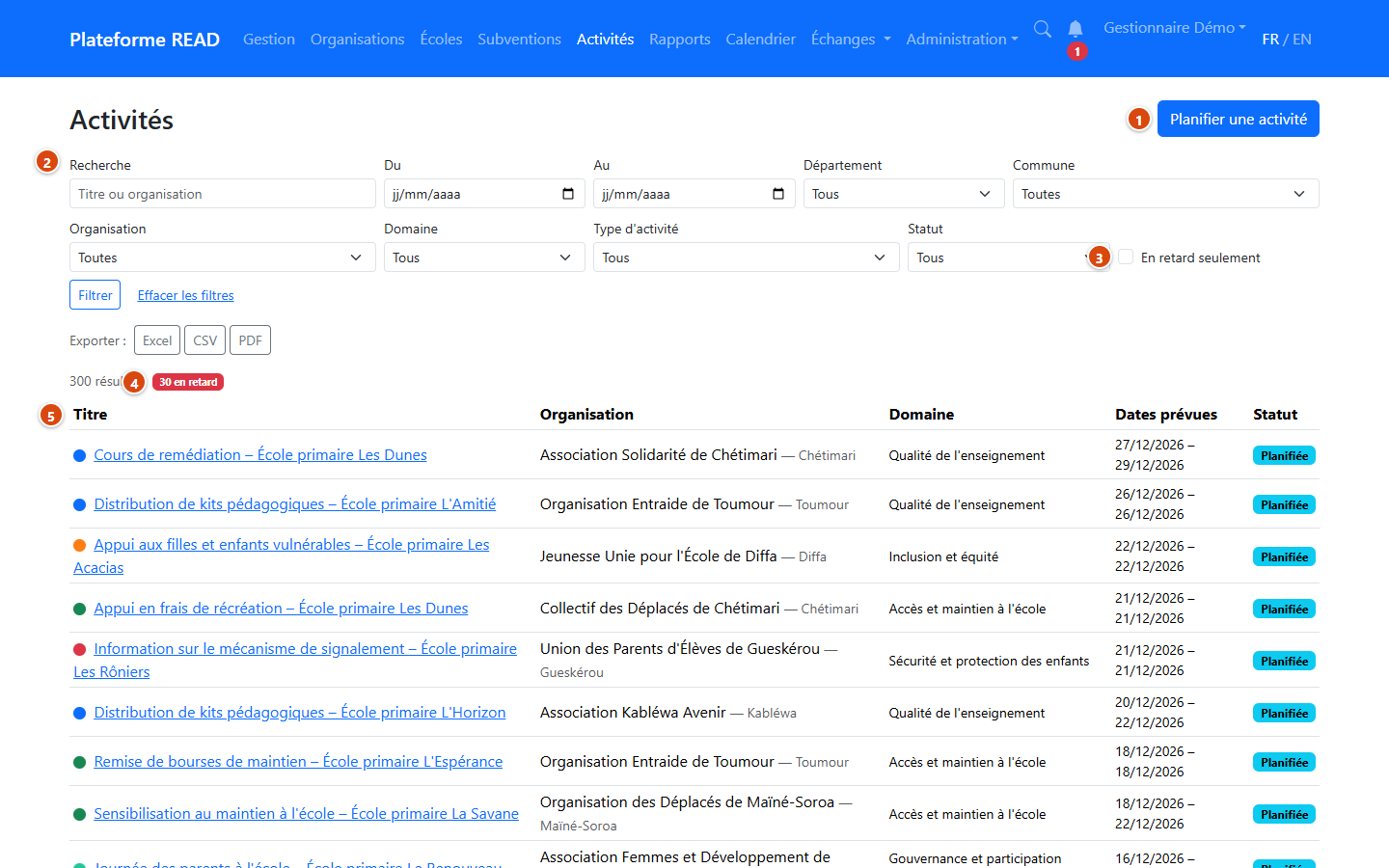1389x868 pixels.
Task: Switch language via FR / EN link
Action: point(1287,39)
